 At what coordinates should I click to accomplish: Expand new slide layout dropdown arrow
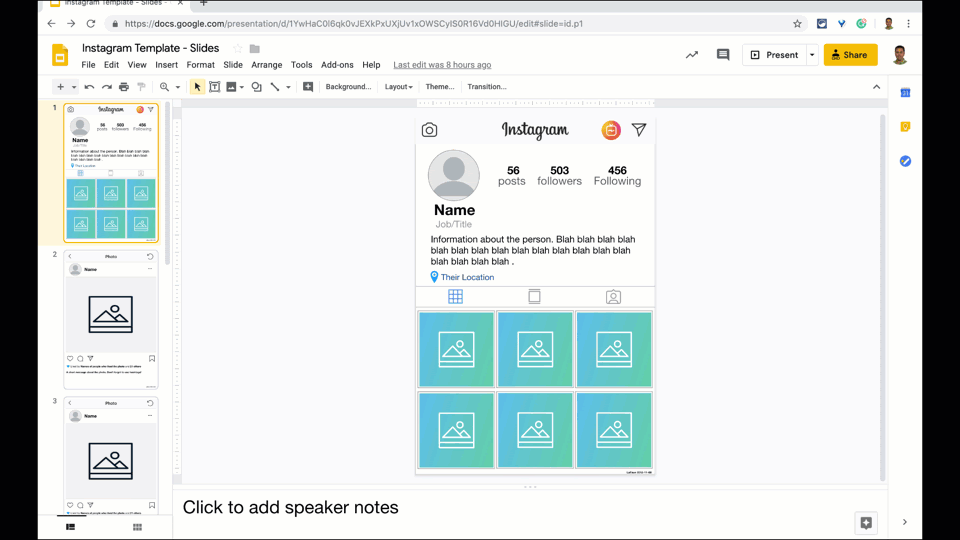tap(73, 87)
